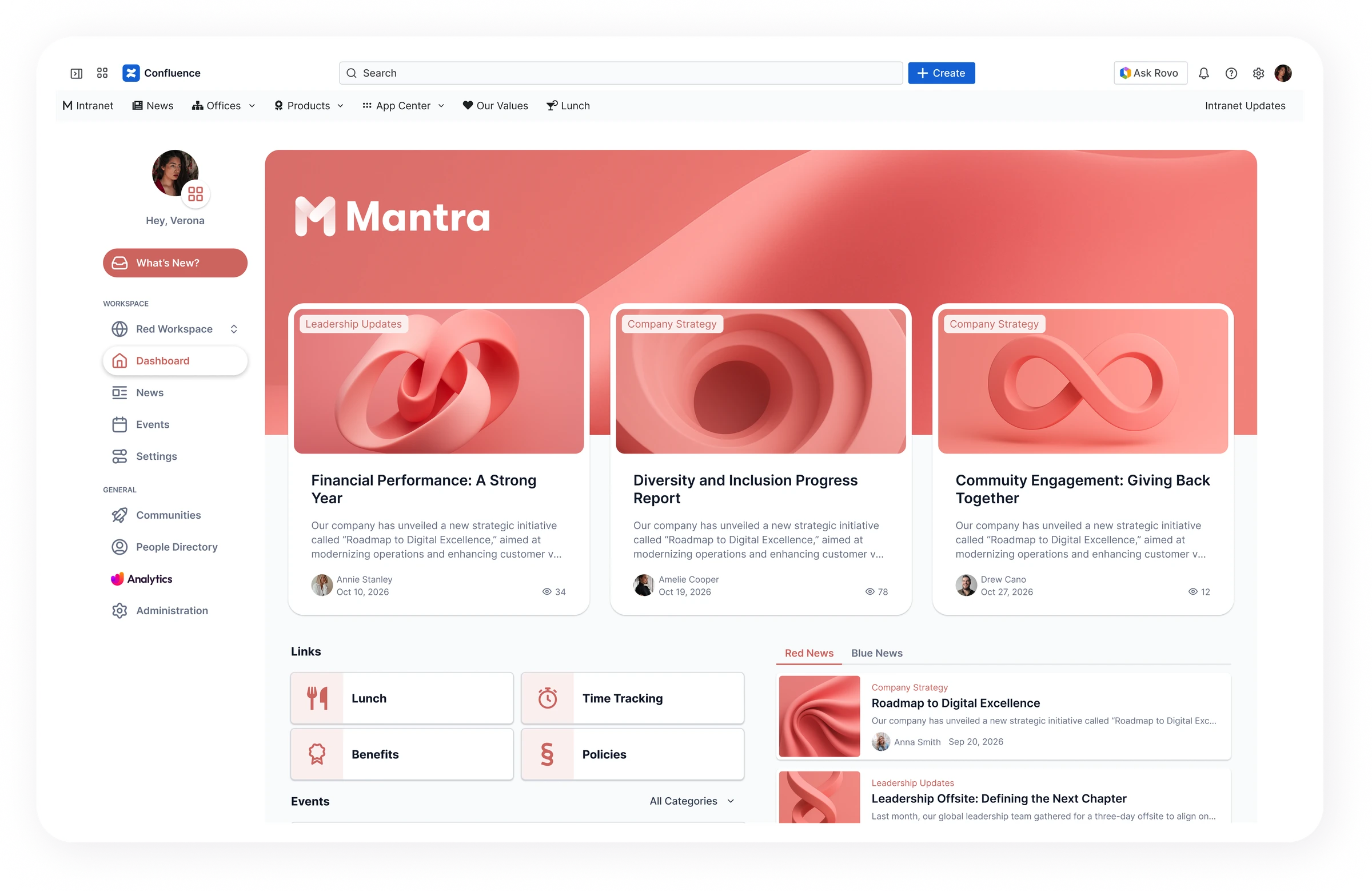The width and height of the screenshot is (1372, 891).
Task: Switch to the Blue News tab
Action: 877,653
